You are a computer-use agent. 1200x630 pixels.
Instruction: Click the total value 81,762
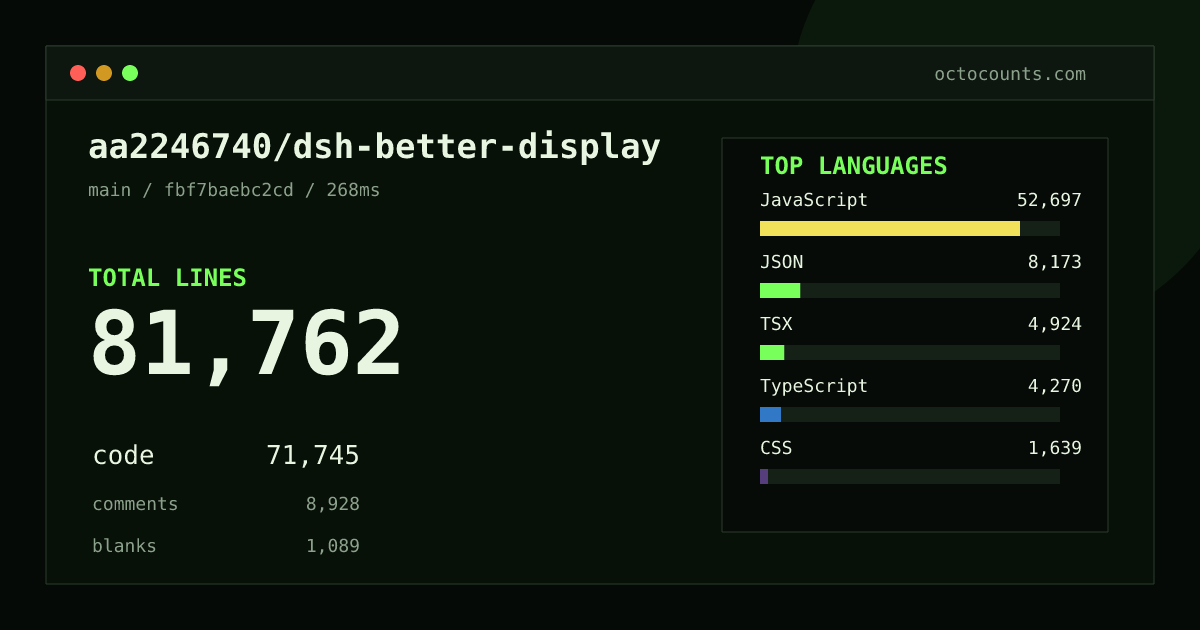(246, 345)
